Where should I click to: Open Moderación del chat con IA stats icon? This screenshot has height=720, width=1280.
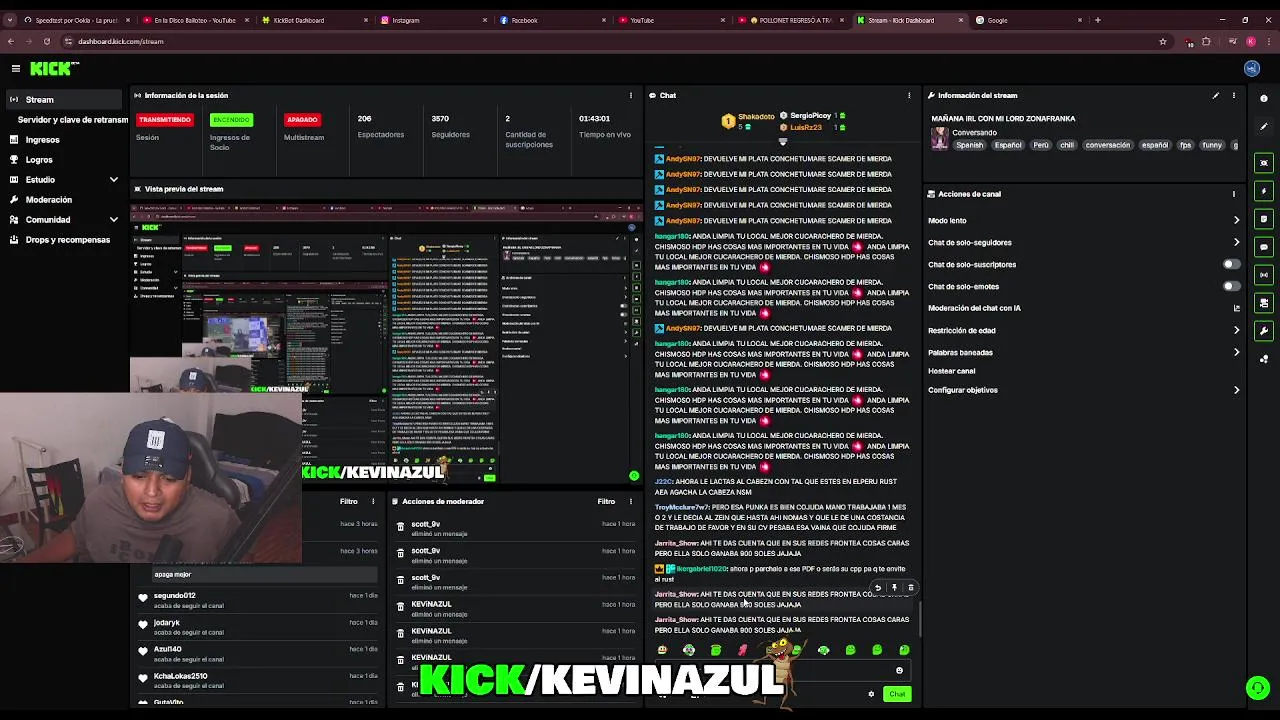[x=1236, y=308]
